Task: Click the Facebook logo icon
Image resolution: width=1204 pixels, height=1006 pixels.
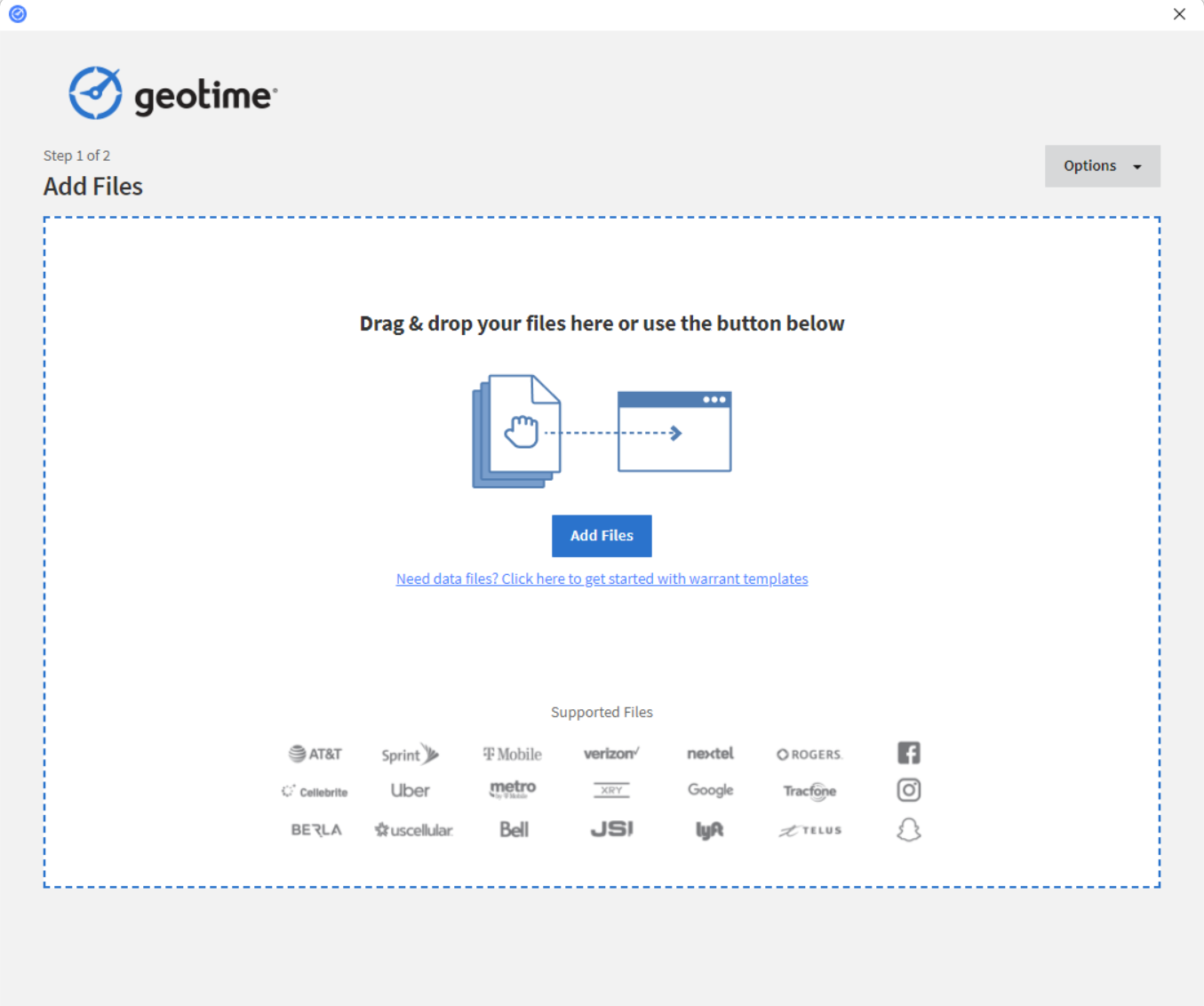Action: click(x=908, y=754)
